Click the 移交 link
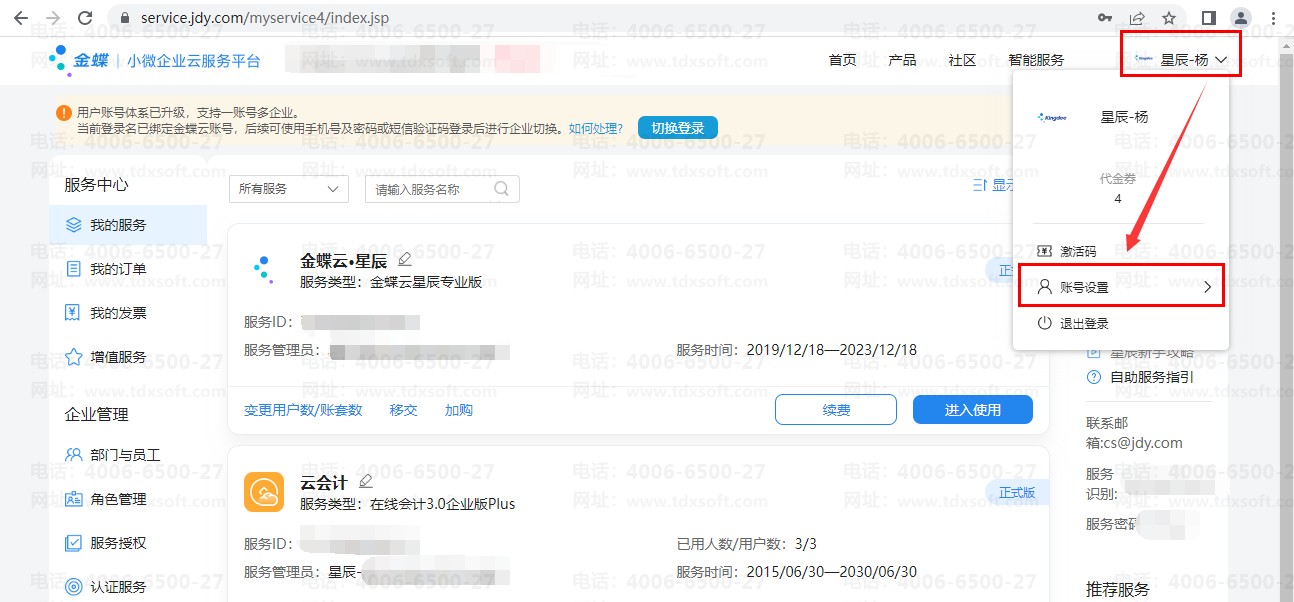Viewport: 1294px width, 602px height. coord(403,410)
